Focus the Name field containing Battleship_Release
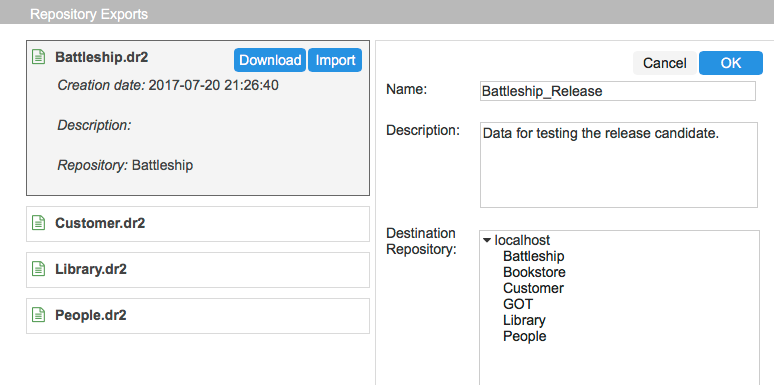Screen dimensions: 774x385 (618, 91)
